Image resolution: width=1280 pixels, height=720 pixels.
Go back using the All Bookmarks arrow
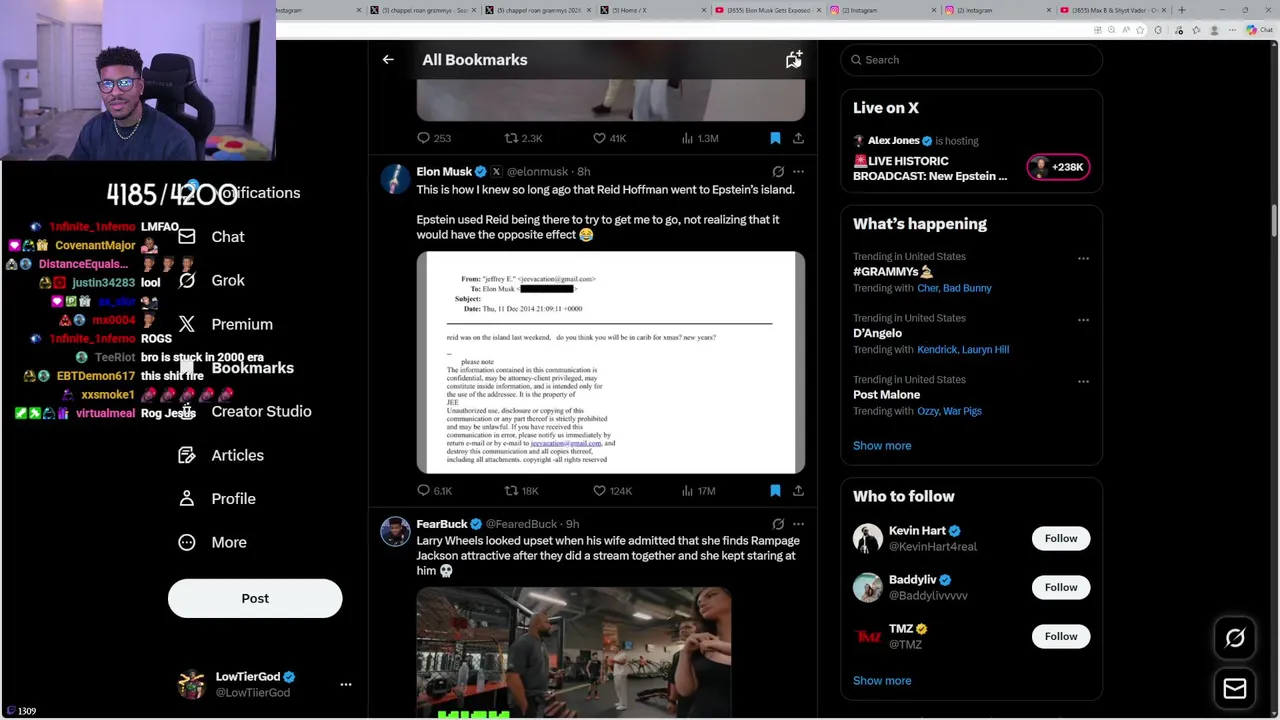[388, 60]
